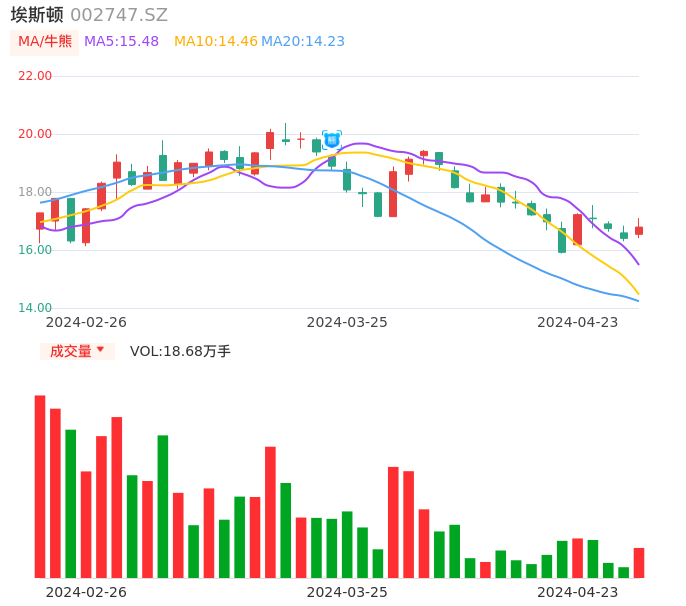Viewport: 686px width, 606px height.
Task: Click the 2024-03-25 date label on price chart
Action: [x=347, y=322]
